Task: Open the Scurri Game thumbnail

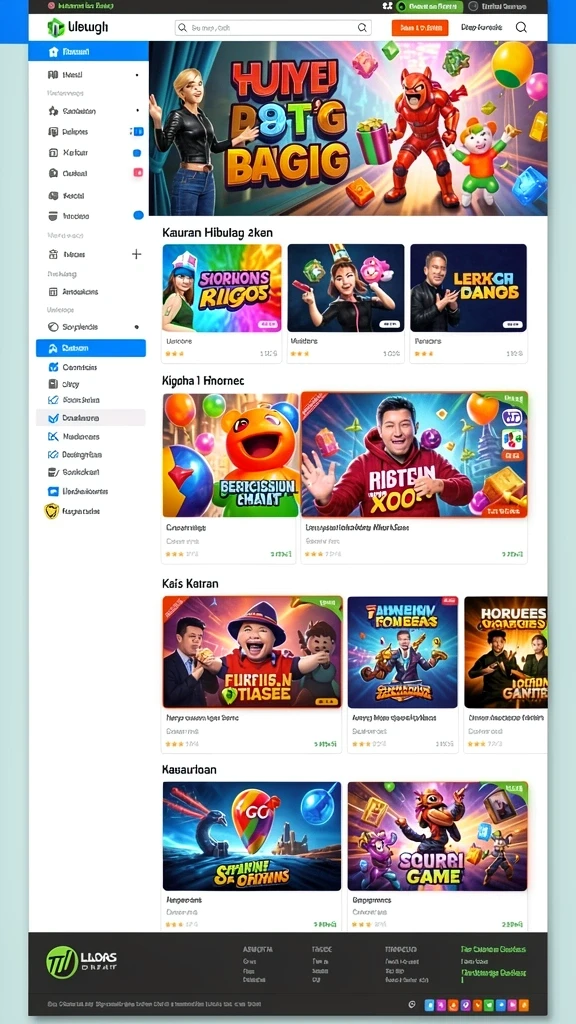Action: click(x=437, y=835)
